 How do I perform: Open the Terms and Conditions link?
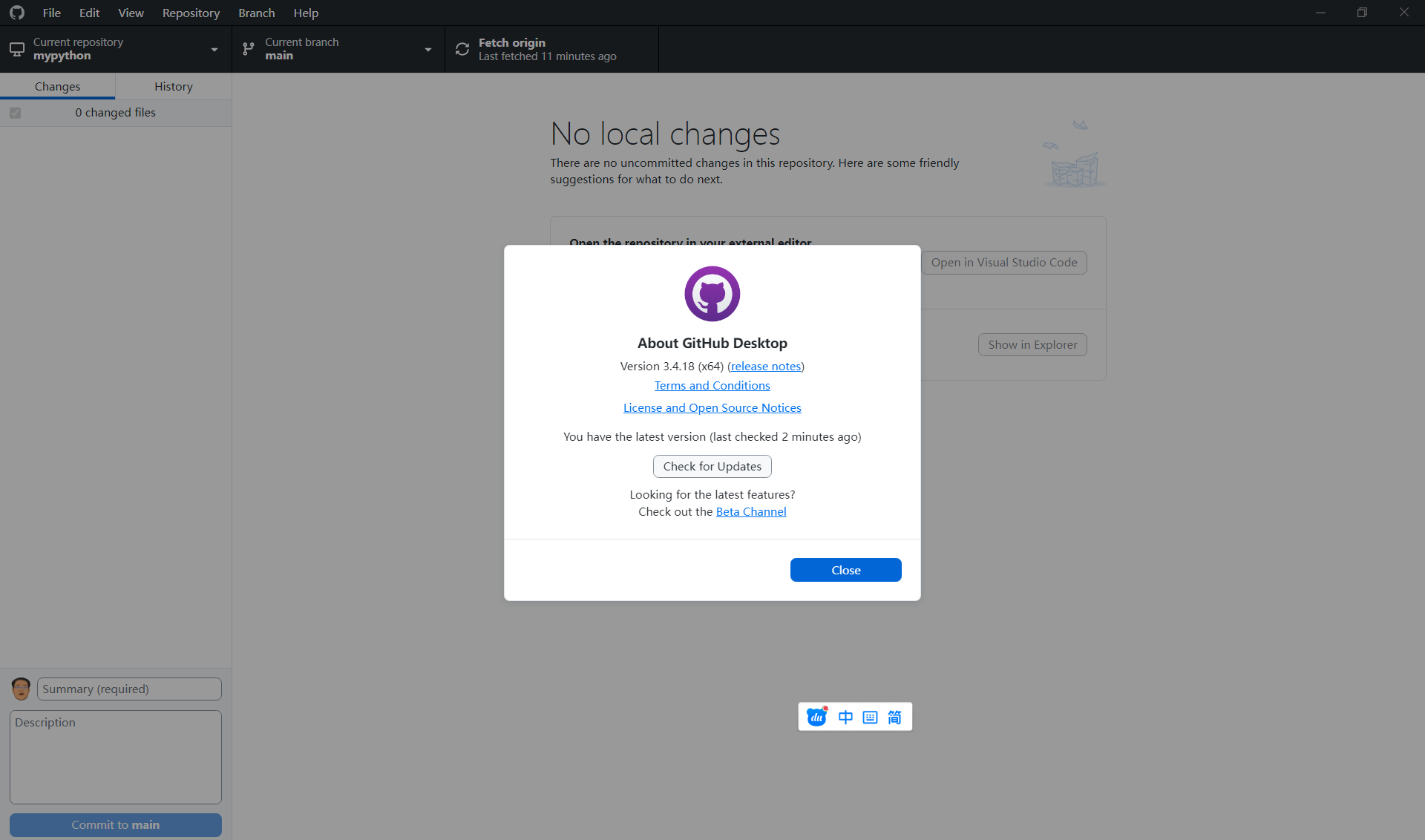tap(712, 385)
